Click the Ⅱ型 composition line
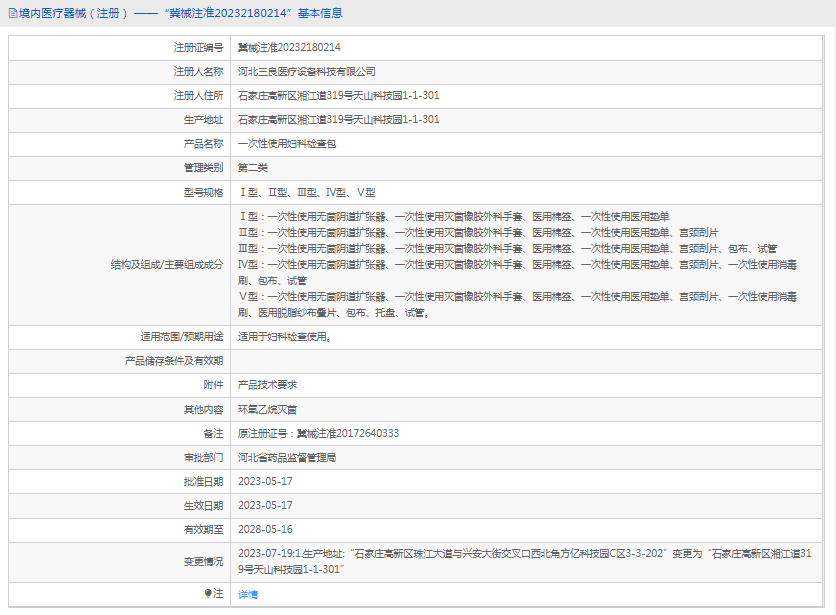 (478, 233)
